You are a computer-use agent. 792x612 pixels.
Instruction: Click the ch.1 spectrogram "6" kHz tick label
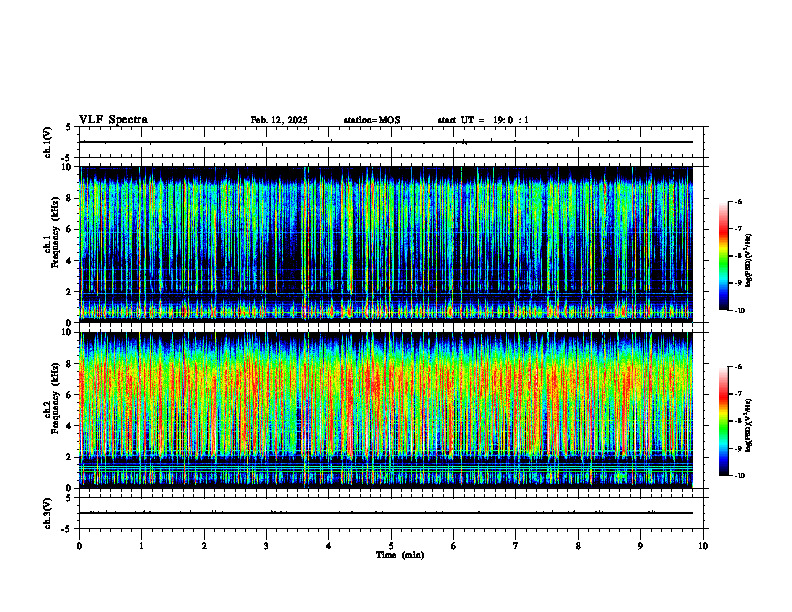pos(69,230)
